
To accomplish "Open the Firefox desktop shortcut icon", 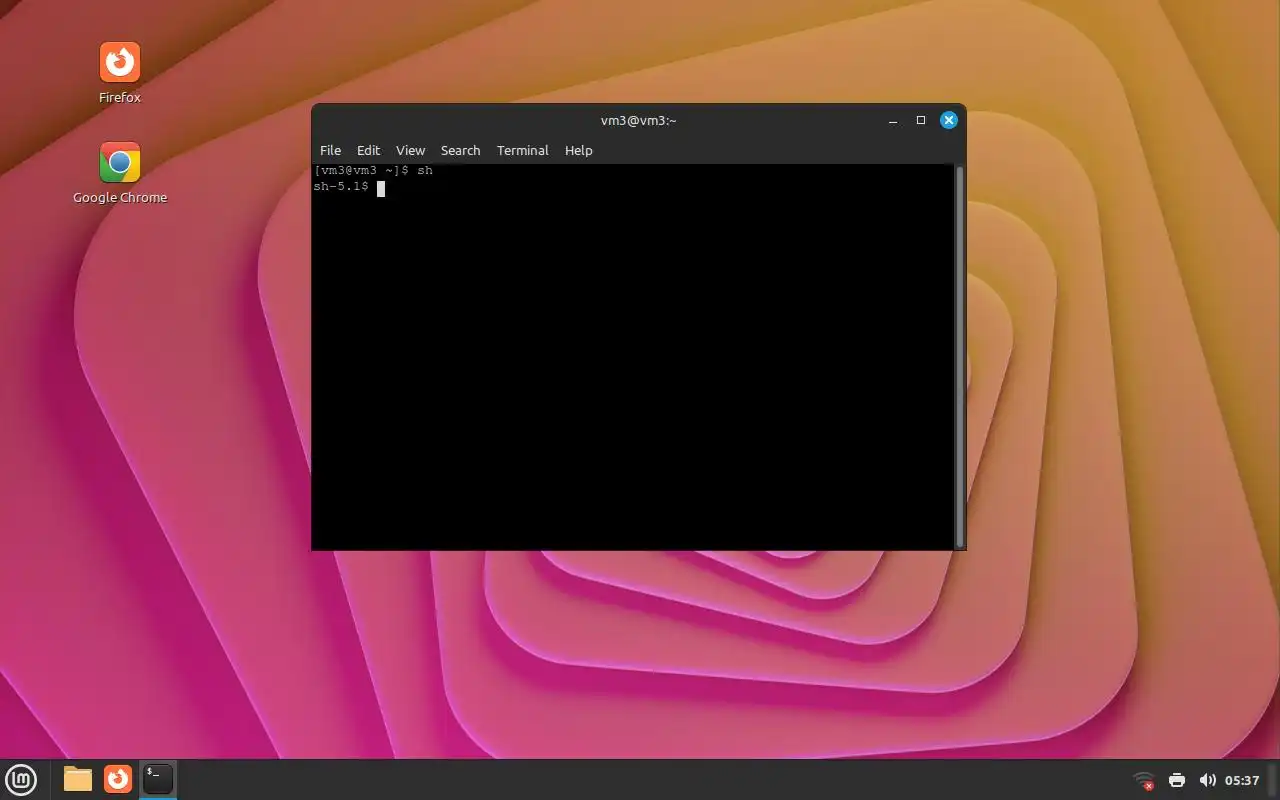I will [120, 62].
